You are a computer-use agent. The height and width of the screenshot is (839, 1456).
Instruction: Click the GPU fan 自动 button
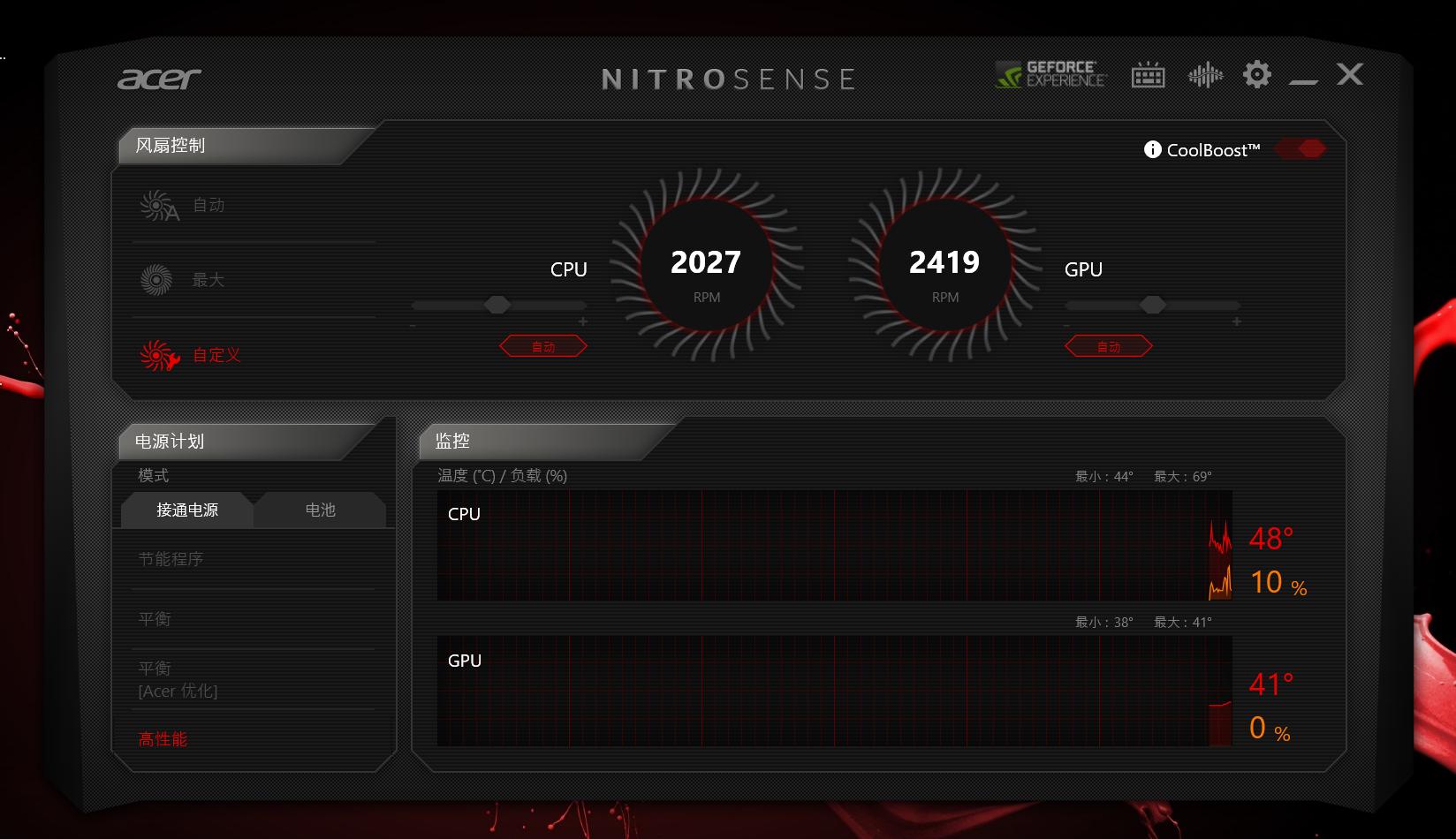[x=1109, y=346]
